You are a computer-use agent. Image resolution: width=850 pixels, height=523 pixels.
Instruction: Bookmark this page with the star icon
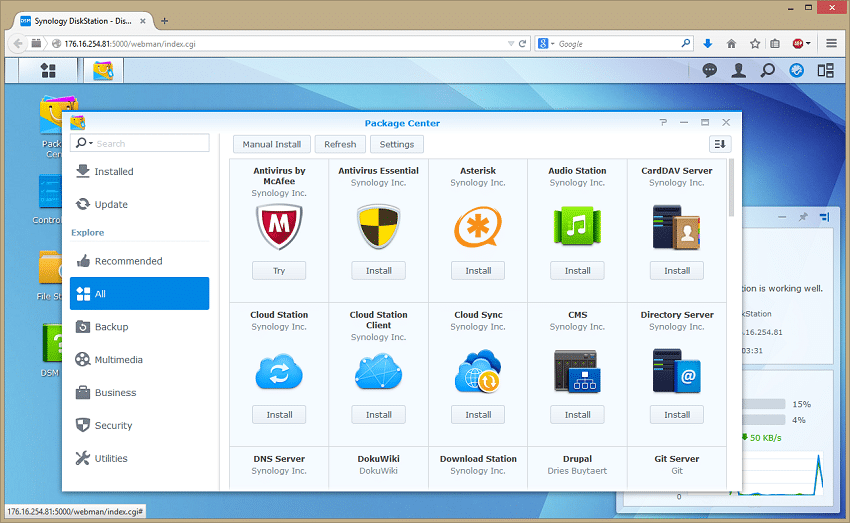pos(755,44)
